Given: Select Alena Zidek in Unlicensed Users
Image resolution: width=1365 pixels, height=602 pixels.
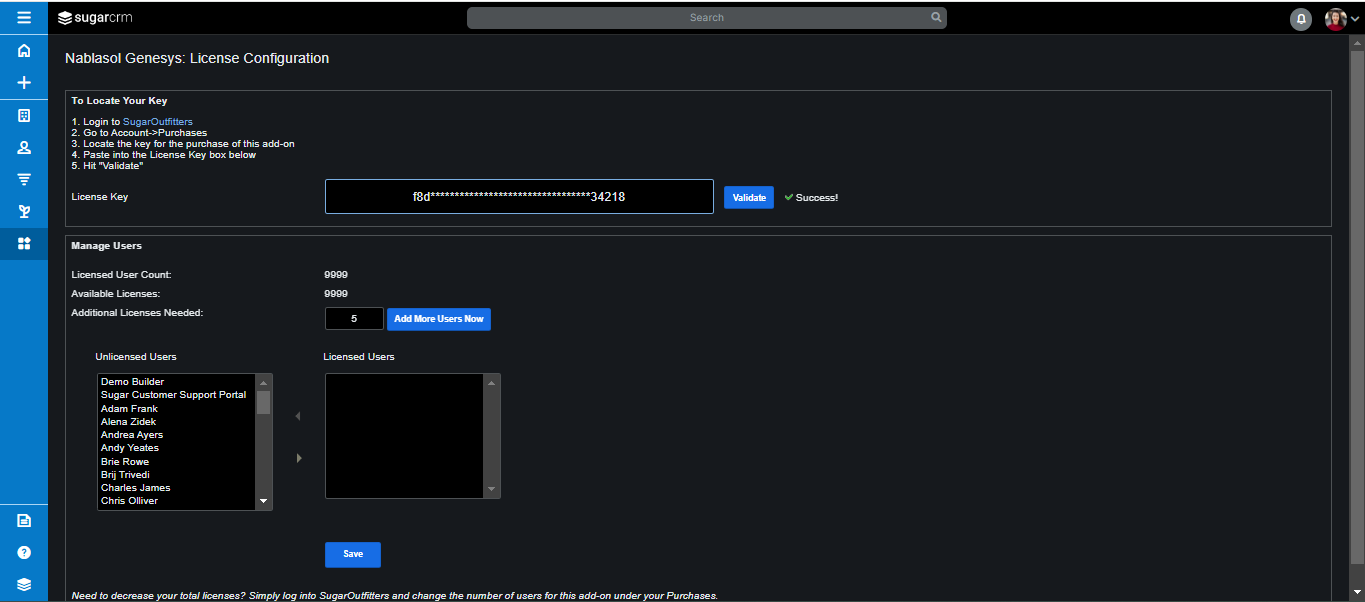Looking at the screenshot, I should point(177,422).
